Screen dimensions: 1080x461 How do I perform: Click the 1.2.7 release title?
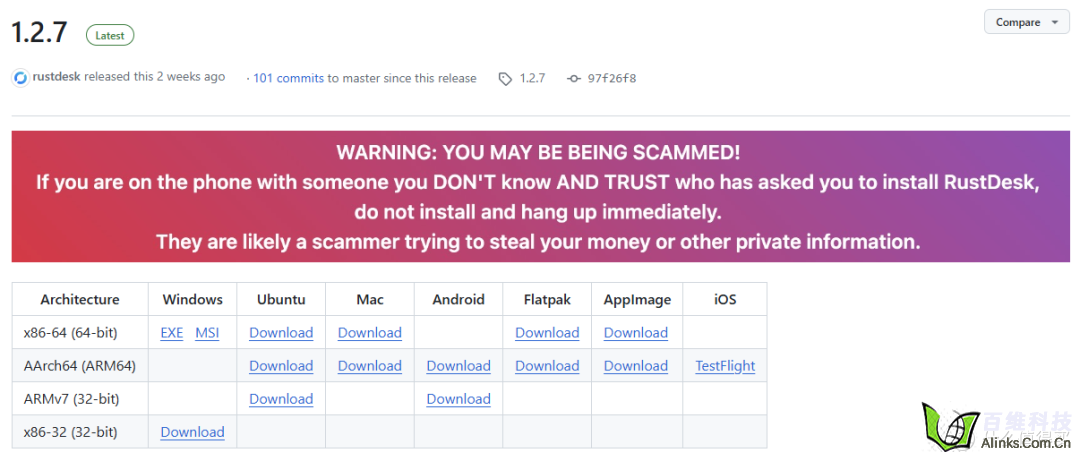click(39, 33)
